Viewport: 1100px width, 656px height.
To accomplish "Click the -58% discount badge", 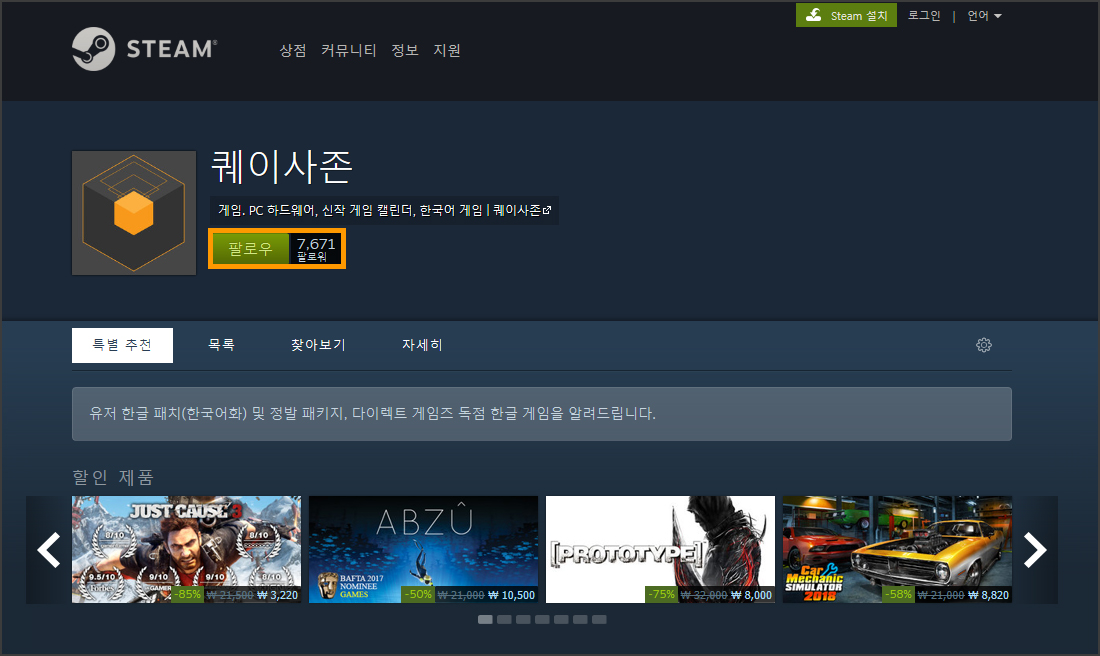I will click(x=899, y=594).
